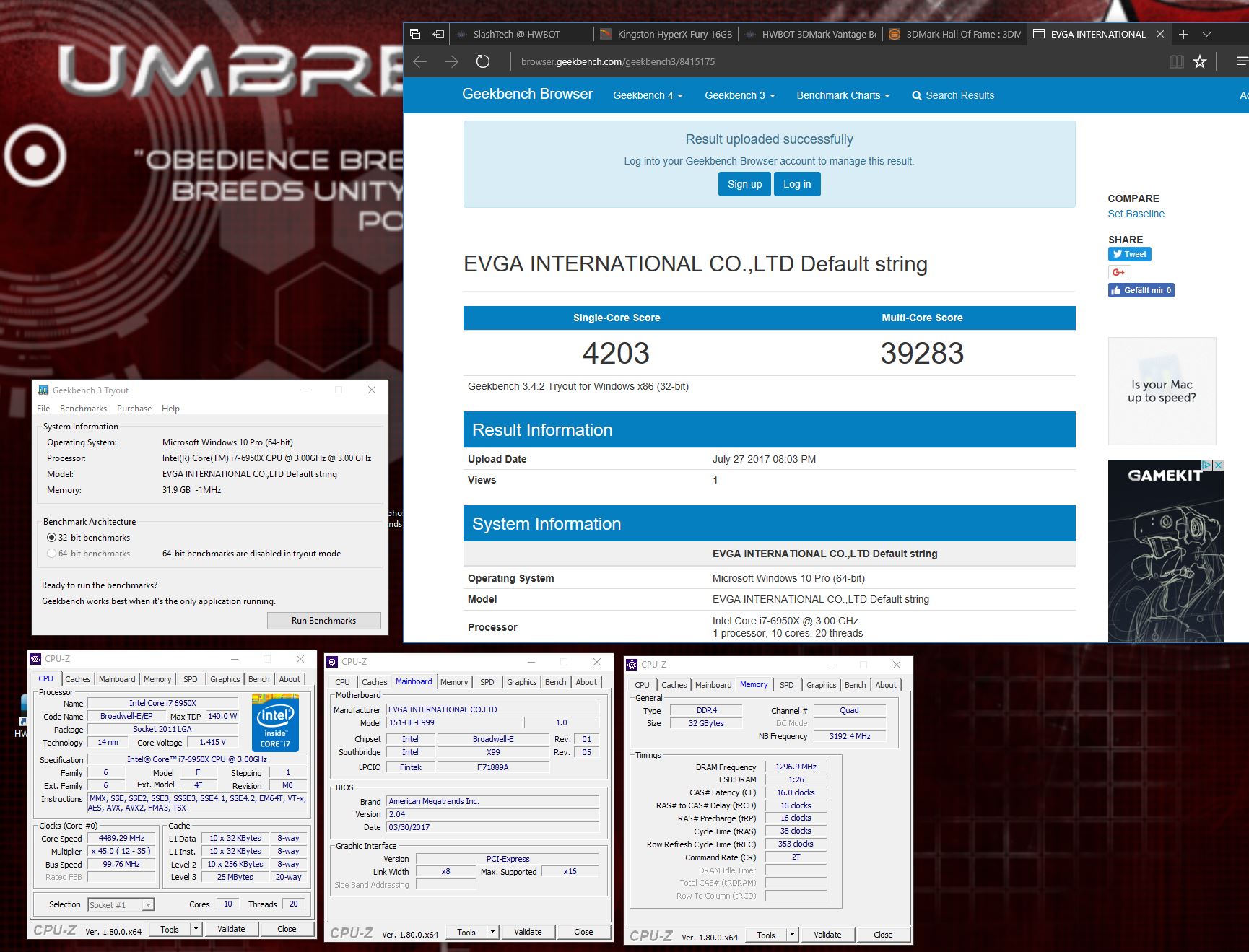Click Validate in Memory CPU-Z window

click(827, 935)
